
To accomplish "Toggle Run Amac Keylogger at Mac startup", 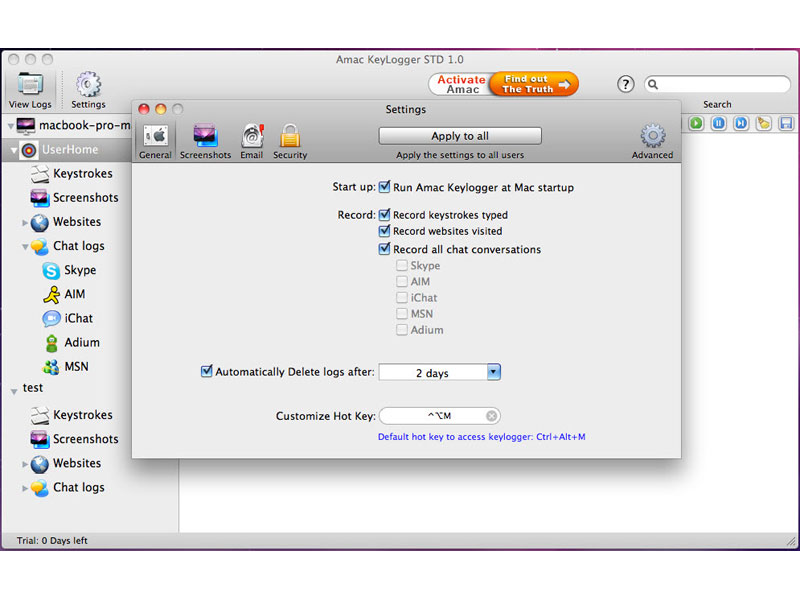I will pos(385,187).
